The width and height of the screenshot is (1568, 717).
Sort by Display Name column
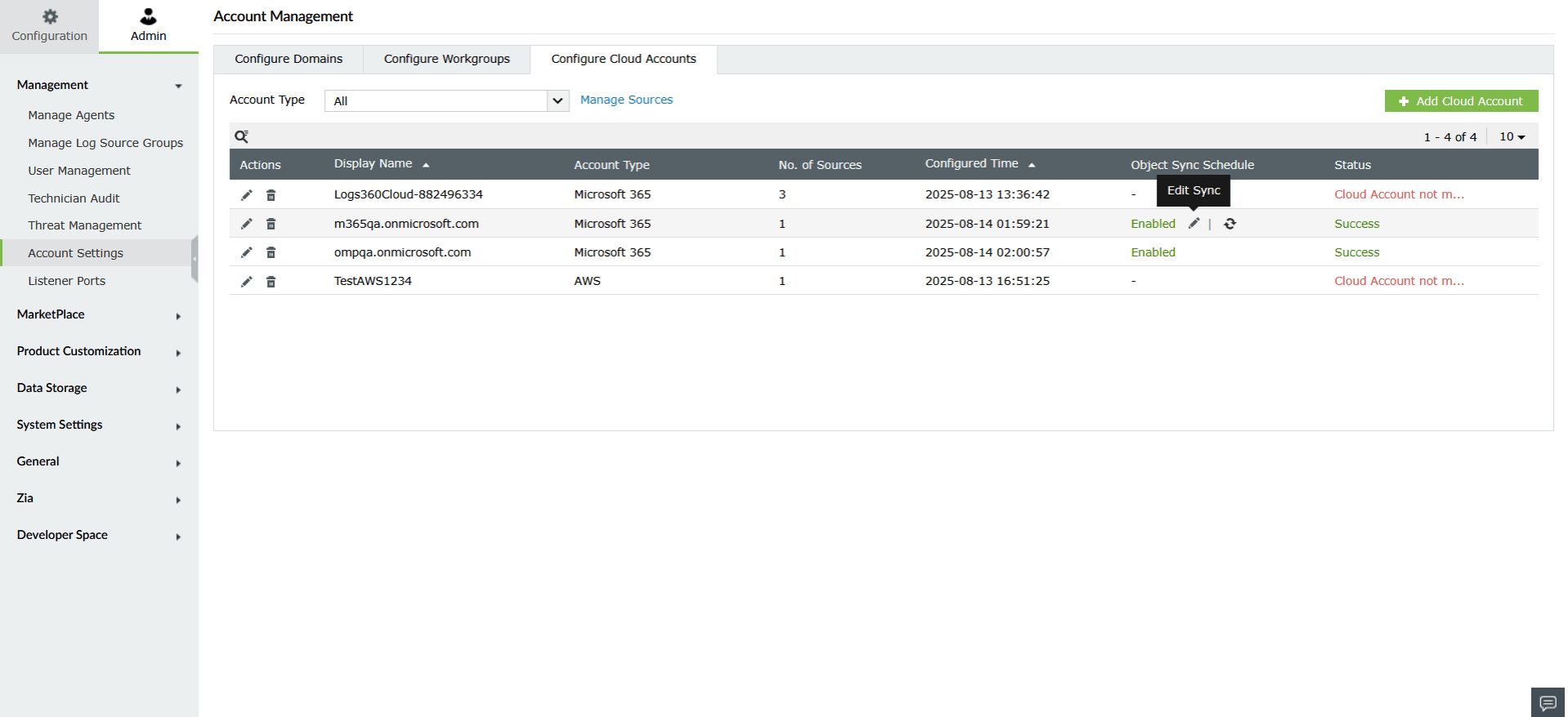coord(382,164)
